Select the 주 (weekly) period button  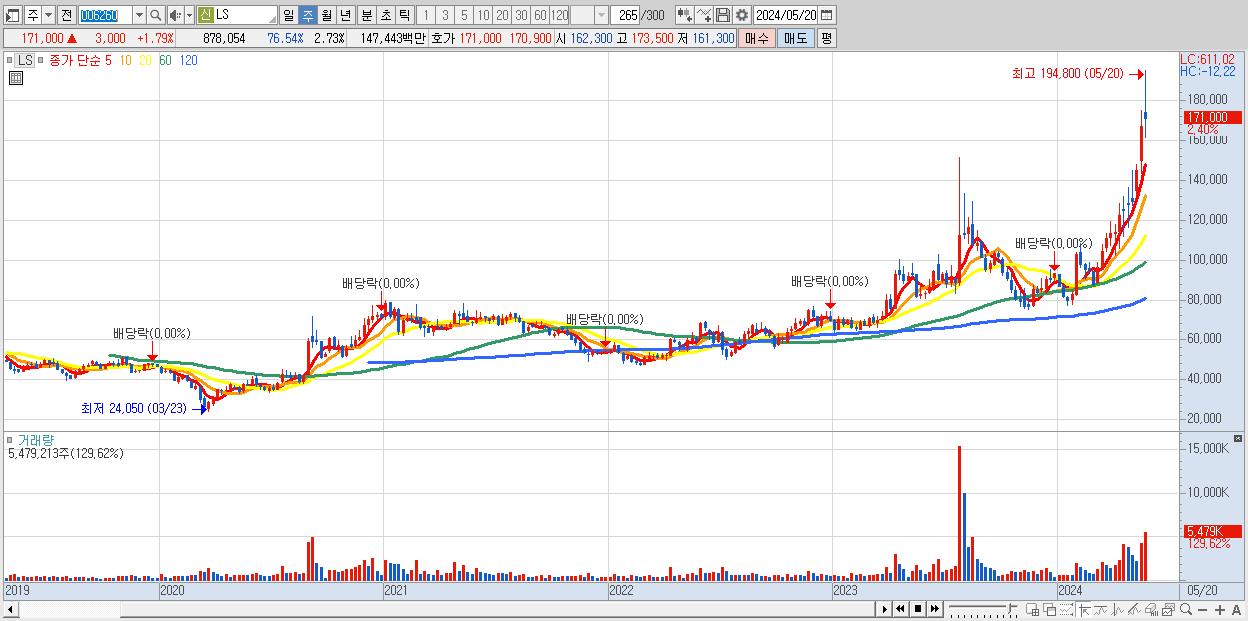(x=307, y=15)
